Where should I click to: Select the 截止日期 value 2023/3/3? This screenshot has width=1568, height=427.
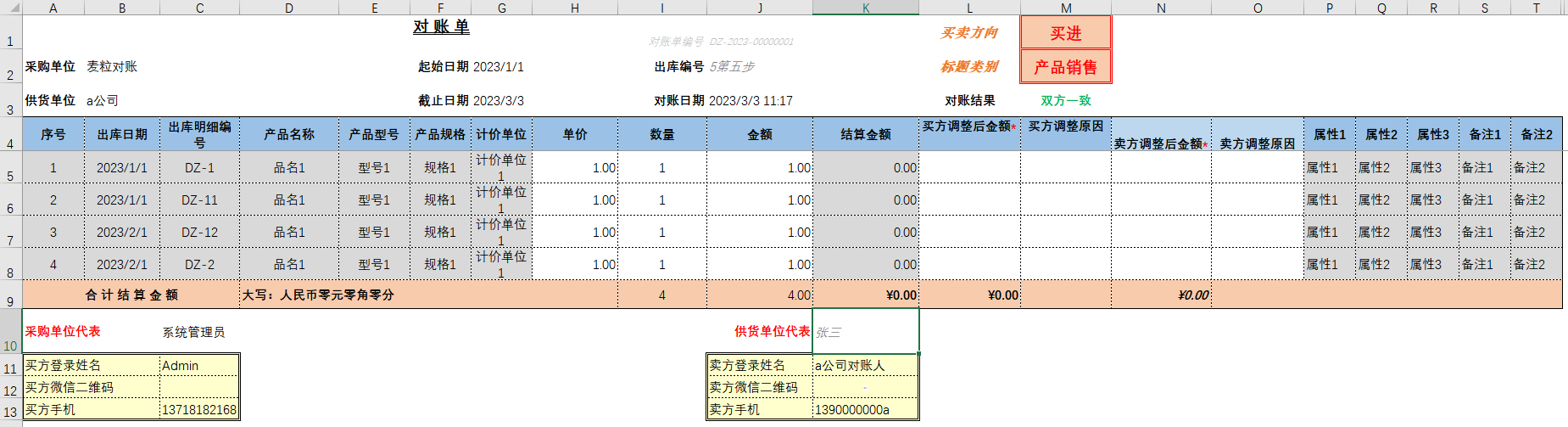pos(499,101)
